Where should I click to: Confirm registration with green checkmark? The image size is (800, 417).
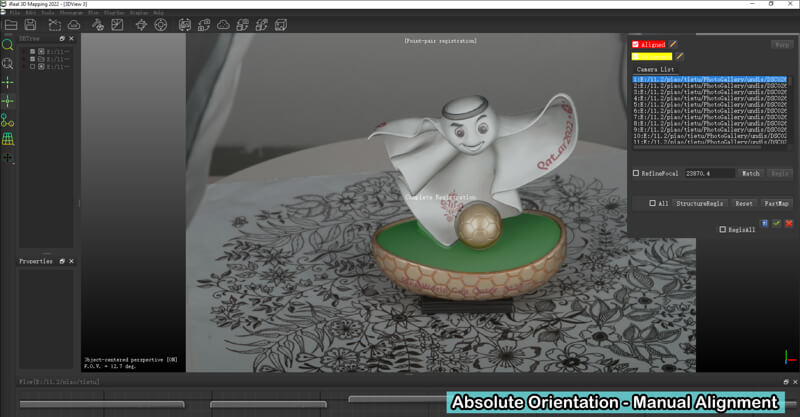pos(777,224)
